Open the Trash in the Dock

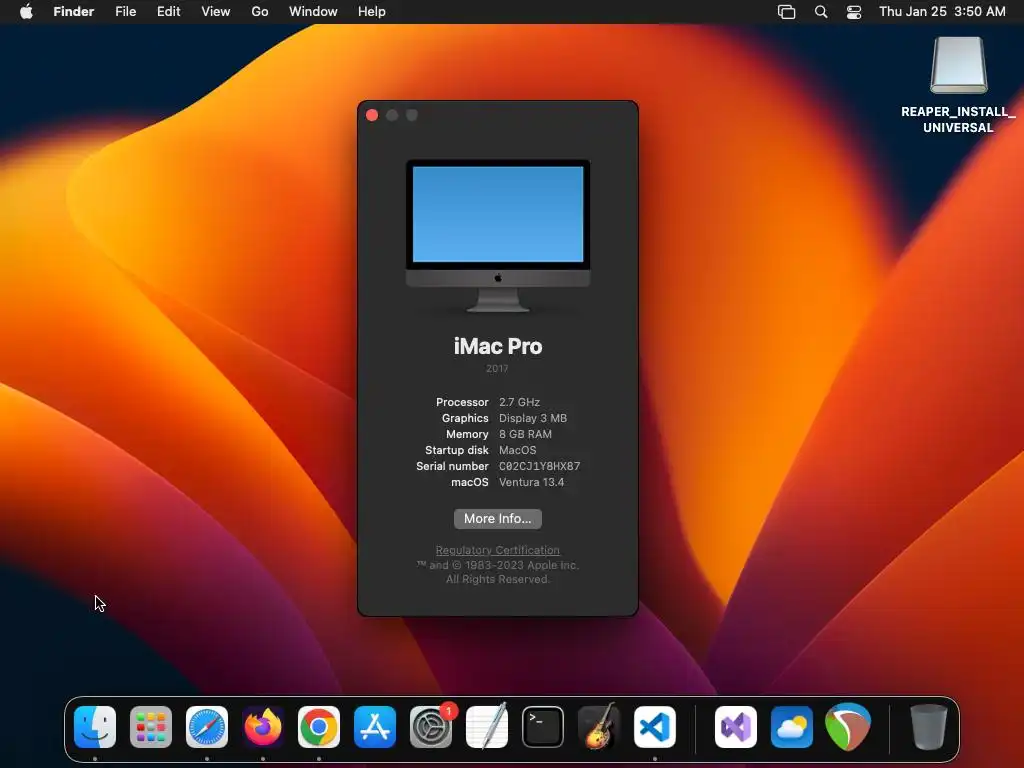click(x=929, y=727)
